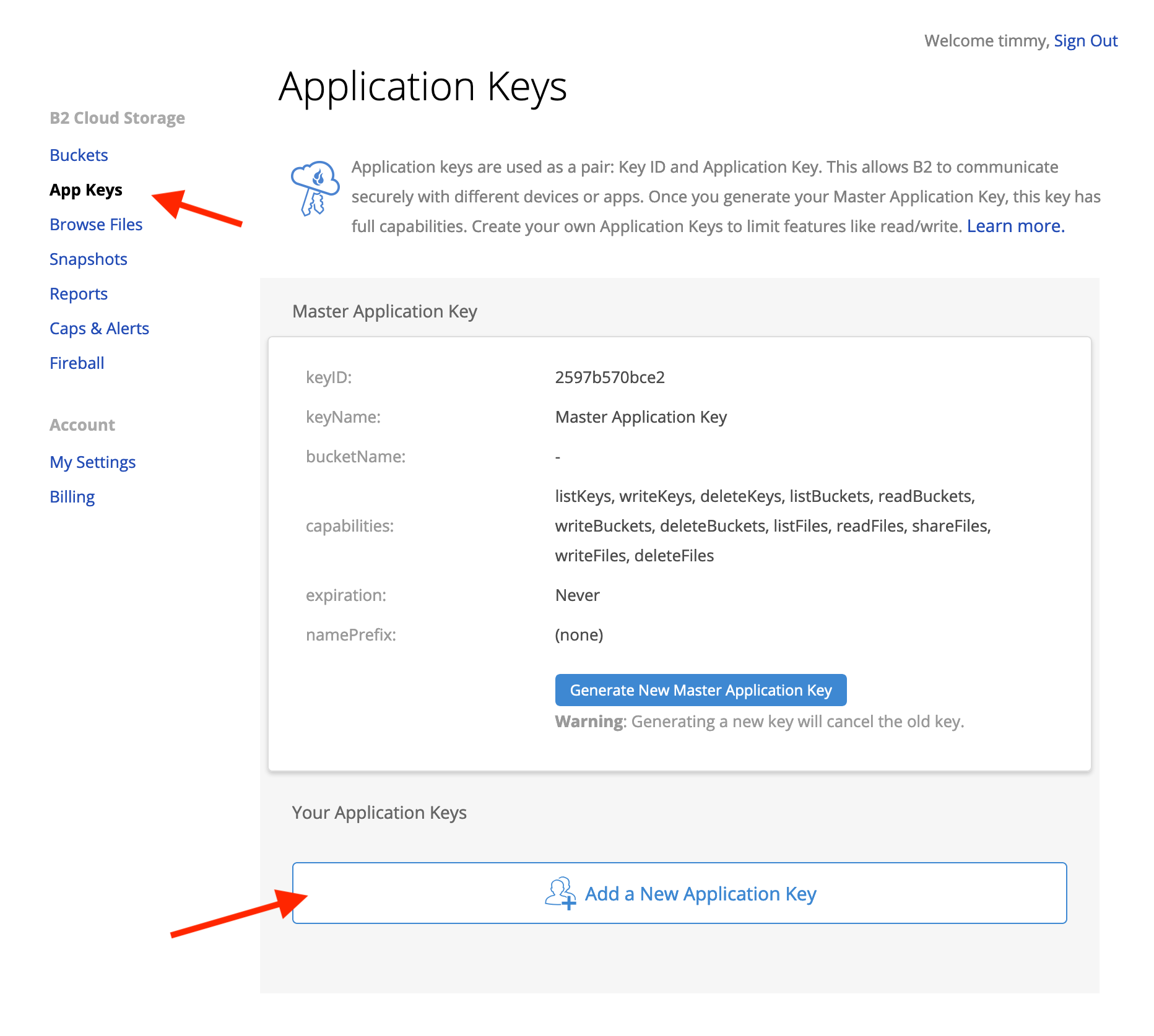The height and width of the screenshot is (1036, 1154).
Task: Go to Snapshots
Action: (89, 259)
